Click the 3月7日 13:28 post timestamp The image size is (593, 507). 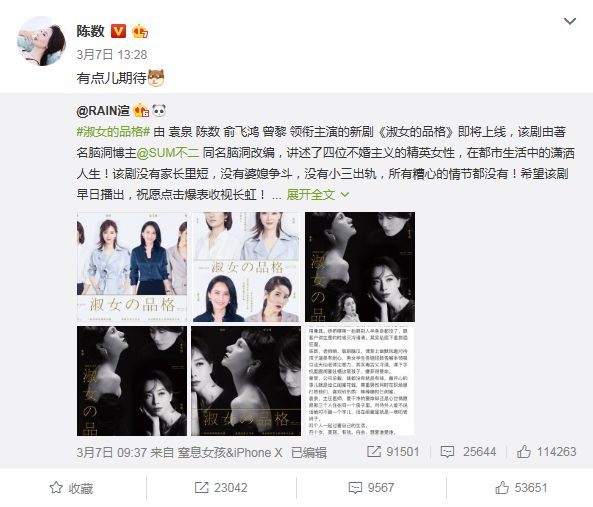click(112, 54)
